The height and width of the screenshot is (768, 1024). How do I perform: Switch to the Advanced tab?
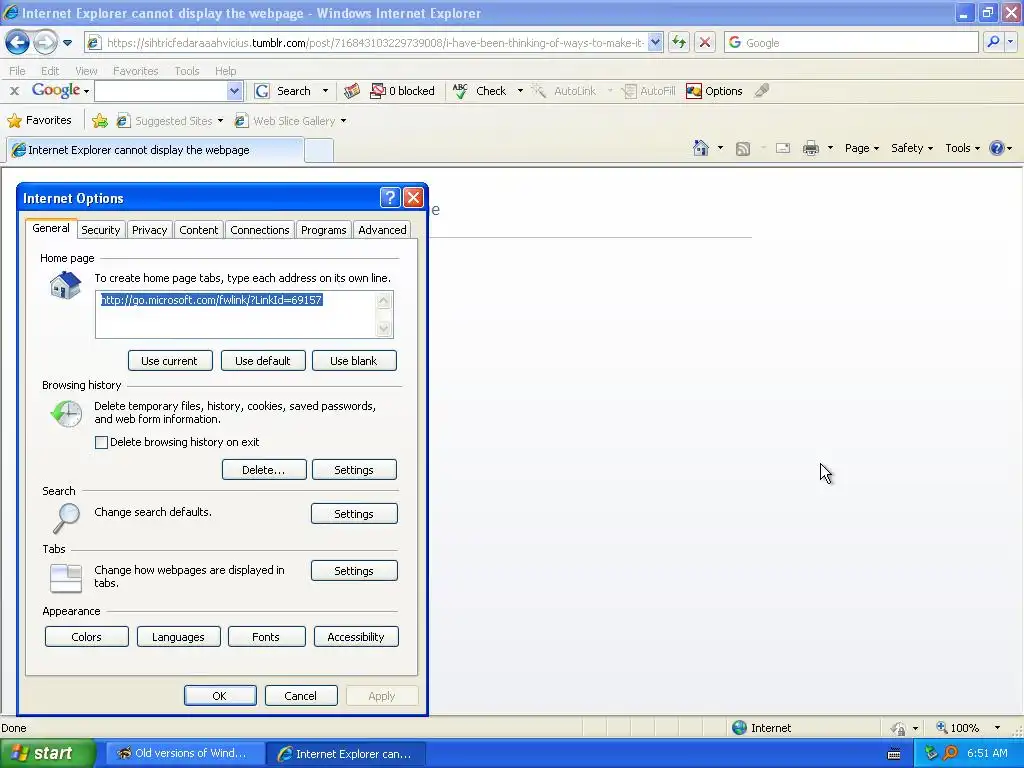[x=382, y=230]
